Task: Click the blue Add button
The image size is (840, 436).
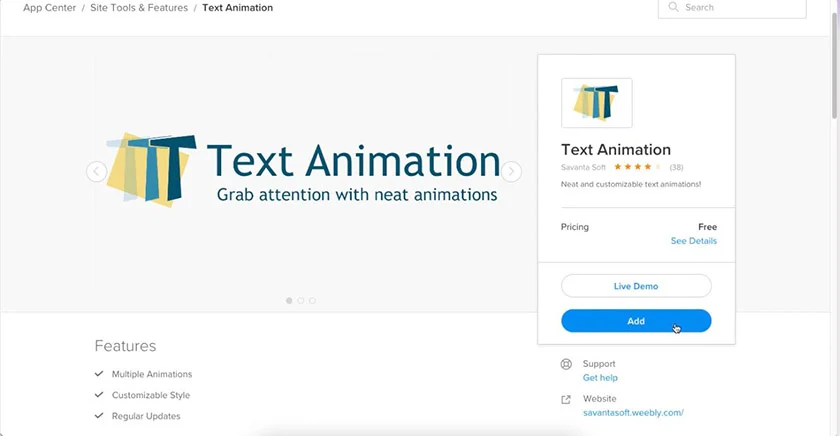Action: 636,321
